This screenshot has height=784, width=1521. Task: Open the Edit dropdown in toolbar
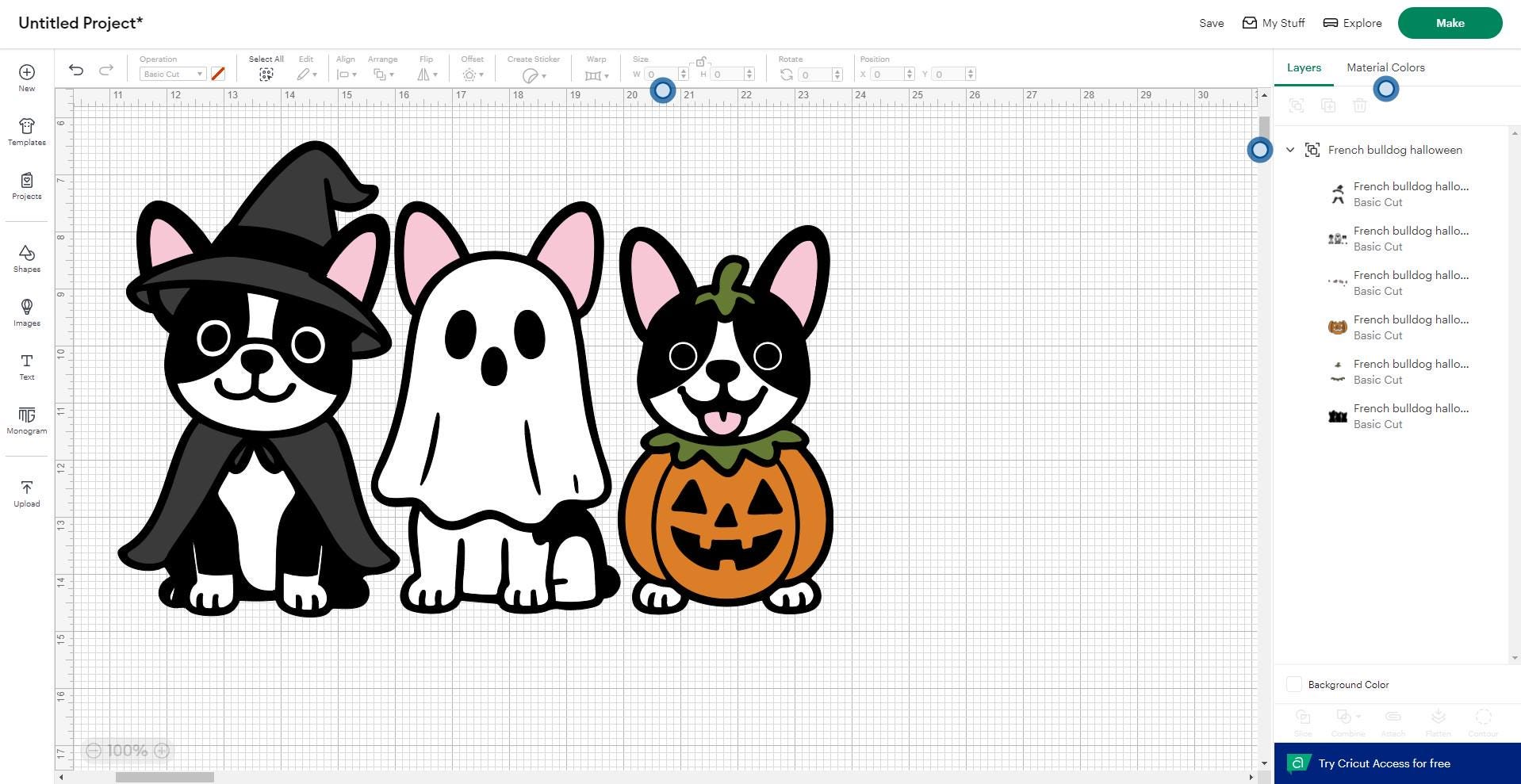pos(307,75)
